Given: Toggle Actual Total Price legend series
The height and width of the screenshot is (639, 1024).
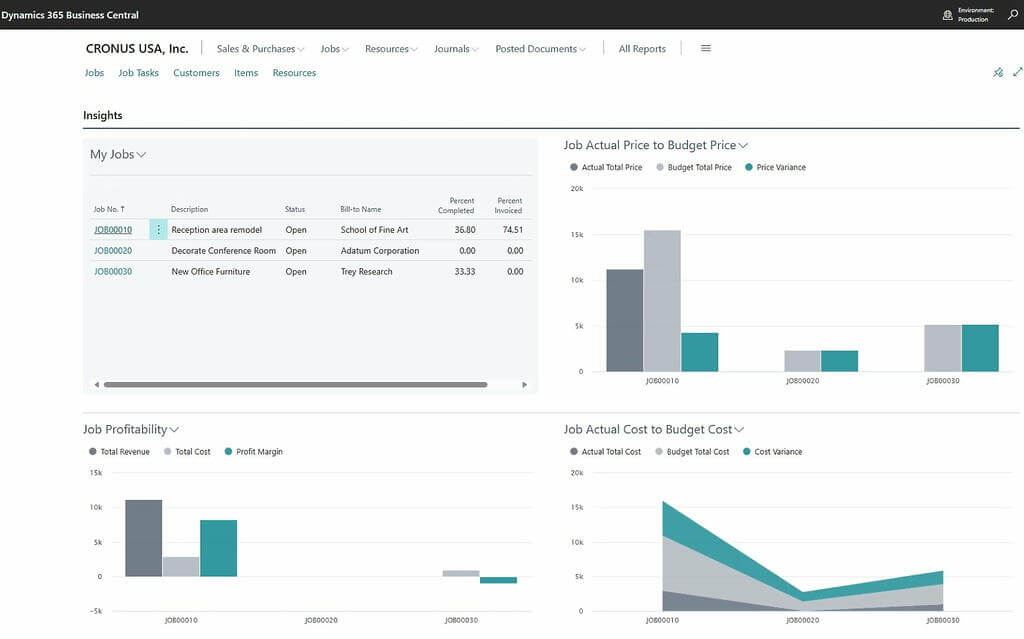Looking at the screenshot, I should point(606,167).
